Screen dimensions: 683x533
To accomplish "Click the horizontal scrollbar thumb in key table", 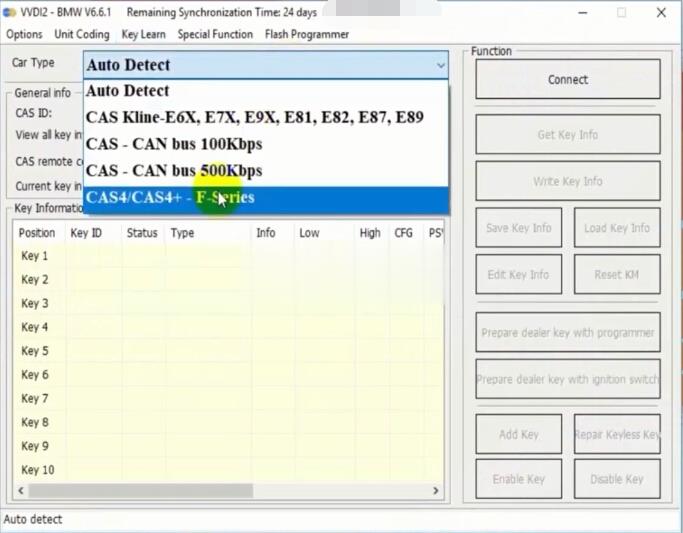I will tap(141, 491).
